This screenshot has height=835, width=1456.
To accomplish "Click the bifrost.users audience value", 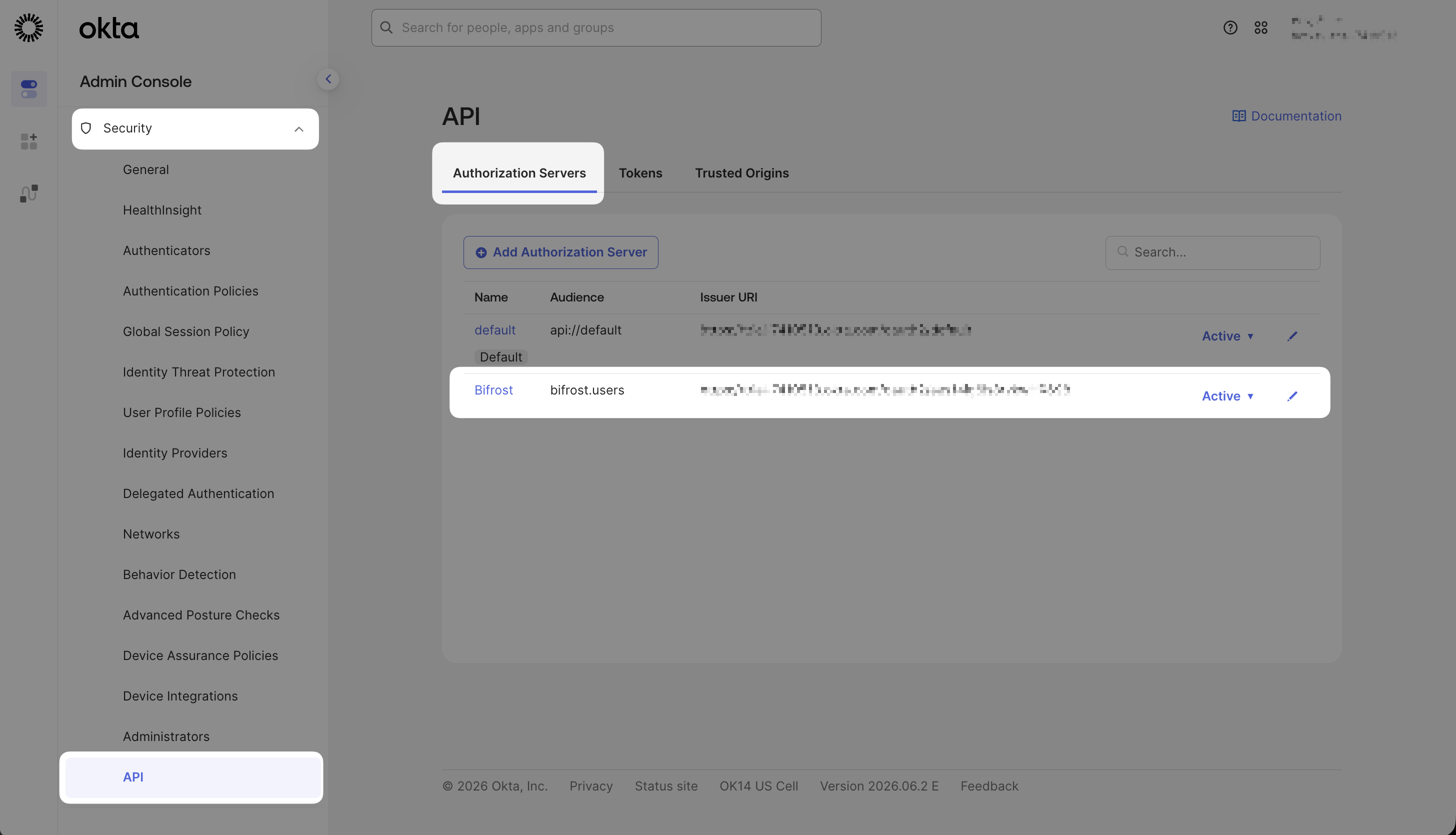I will pyautogui.click(x=586, y=390).
